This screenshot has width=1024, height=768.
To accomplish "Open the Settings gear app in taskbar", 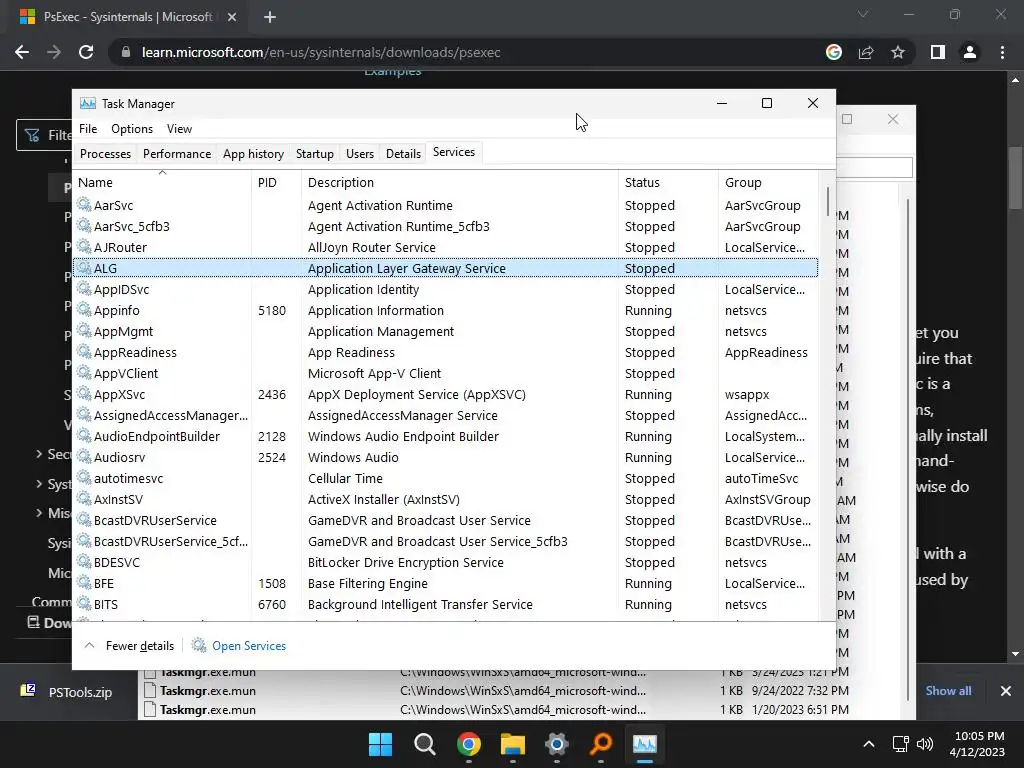I will 556,744.
